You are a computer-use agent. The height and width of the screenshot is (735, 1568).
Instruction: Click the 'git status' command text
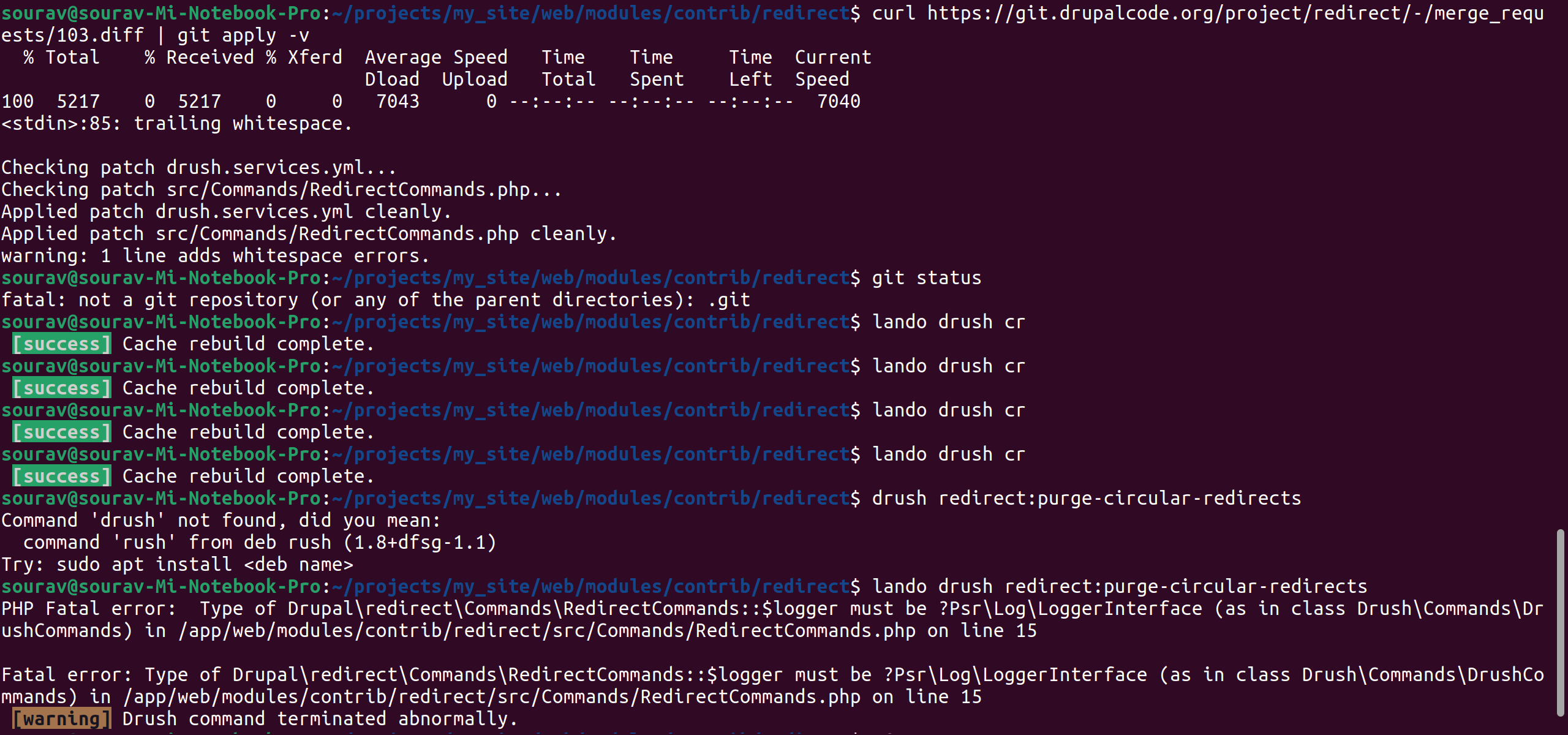click(927, 278)
